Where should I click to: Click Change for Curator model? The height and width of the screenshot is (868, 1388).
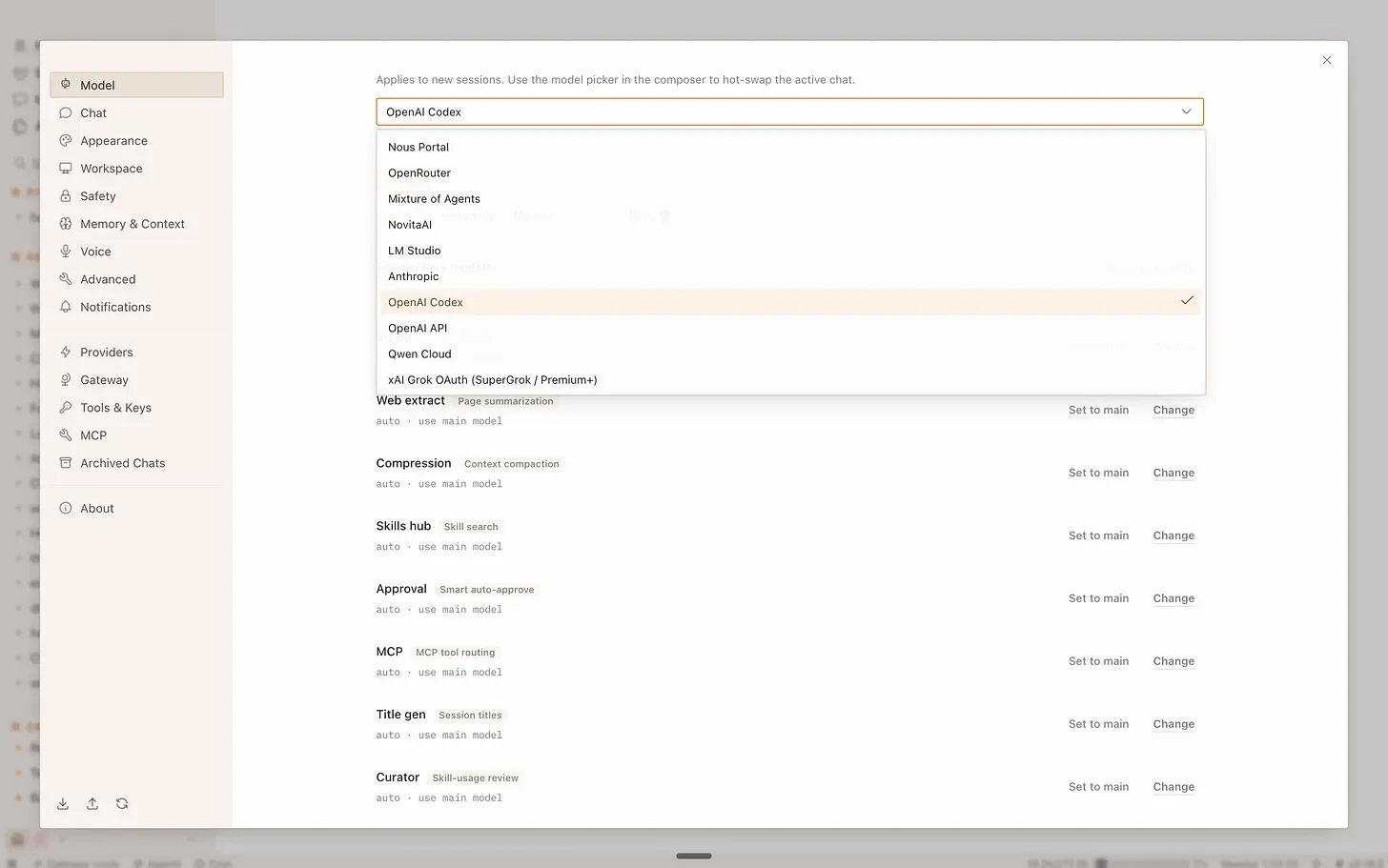[1174, 787]
